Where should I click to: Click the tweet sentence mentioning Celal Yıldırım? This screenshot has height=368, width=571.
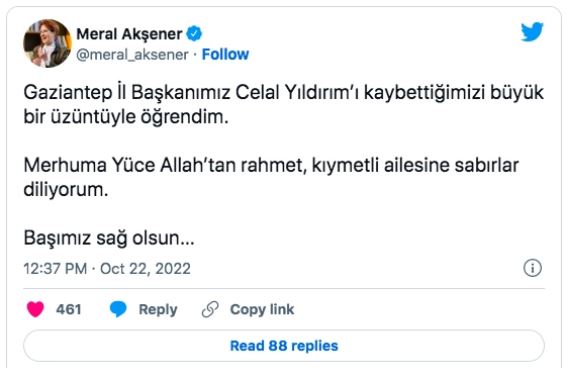284,105
